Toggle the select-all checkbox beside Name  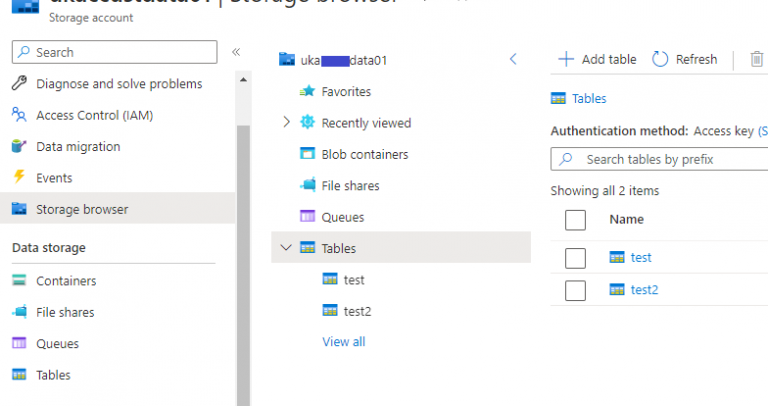(575, 220)
